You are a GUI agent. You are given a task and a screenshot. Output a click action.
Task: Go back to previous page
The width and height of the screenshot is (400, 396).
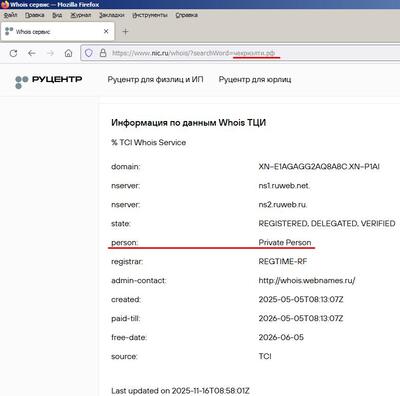click(32, 53)
